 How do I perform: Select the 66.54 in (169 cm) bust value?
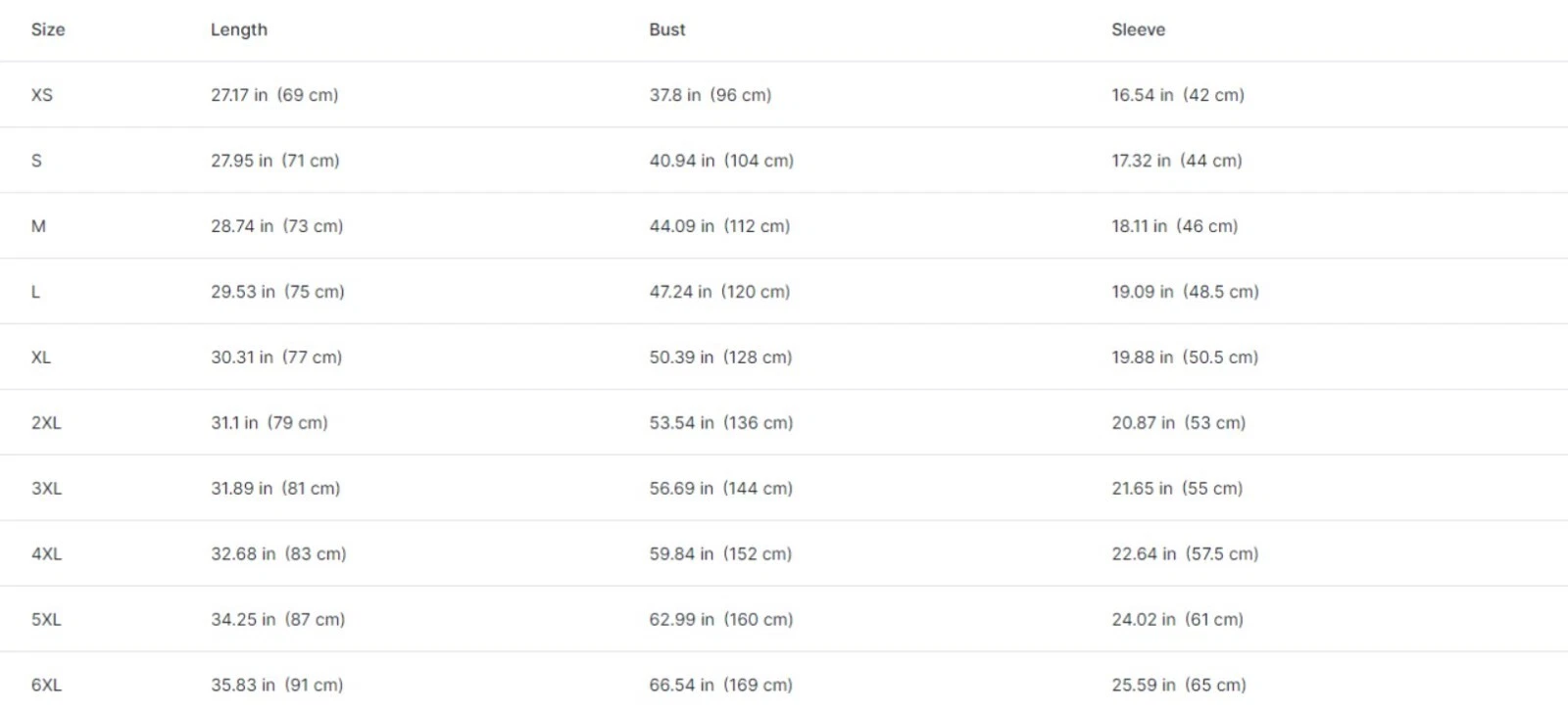click(720, 686)
